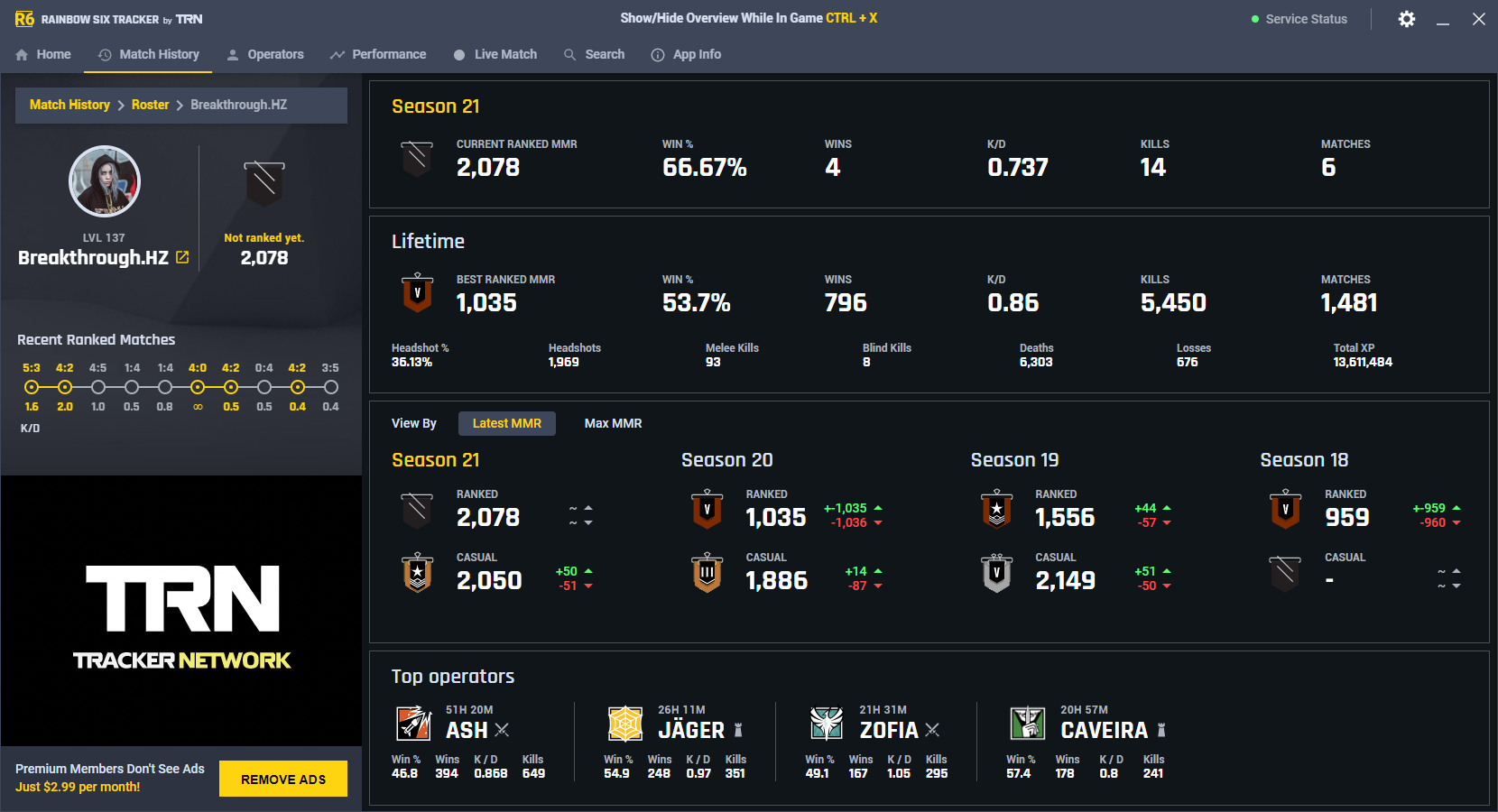This screenshot has height=812, width=1498.
Task: Check the Service Status indicator
Action: pos(1299,19)
